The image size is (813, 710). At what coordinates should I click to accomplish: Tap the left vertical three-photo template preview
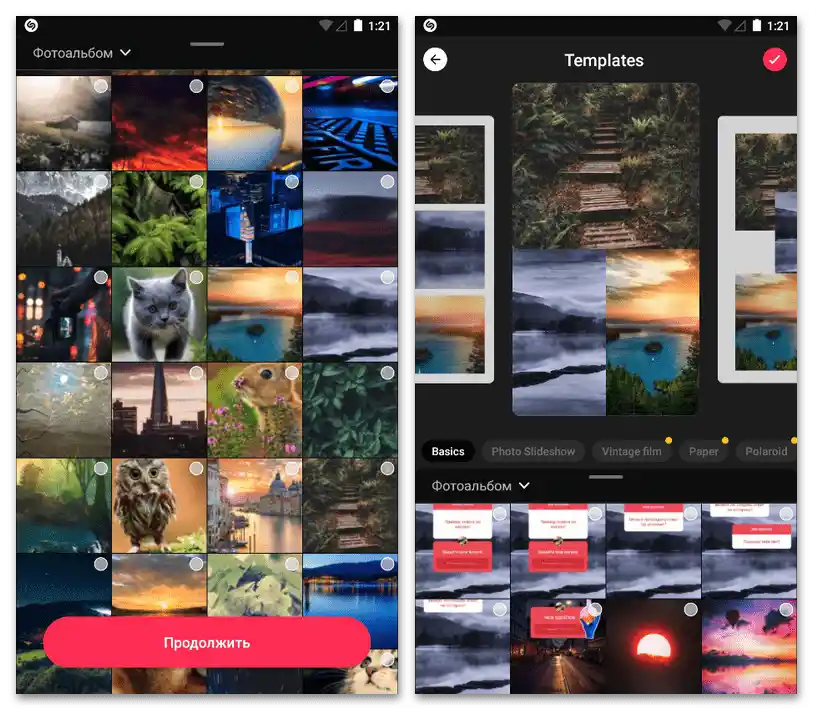coord(454,249)
